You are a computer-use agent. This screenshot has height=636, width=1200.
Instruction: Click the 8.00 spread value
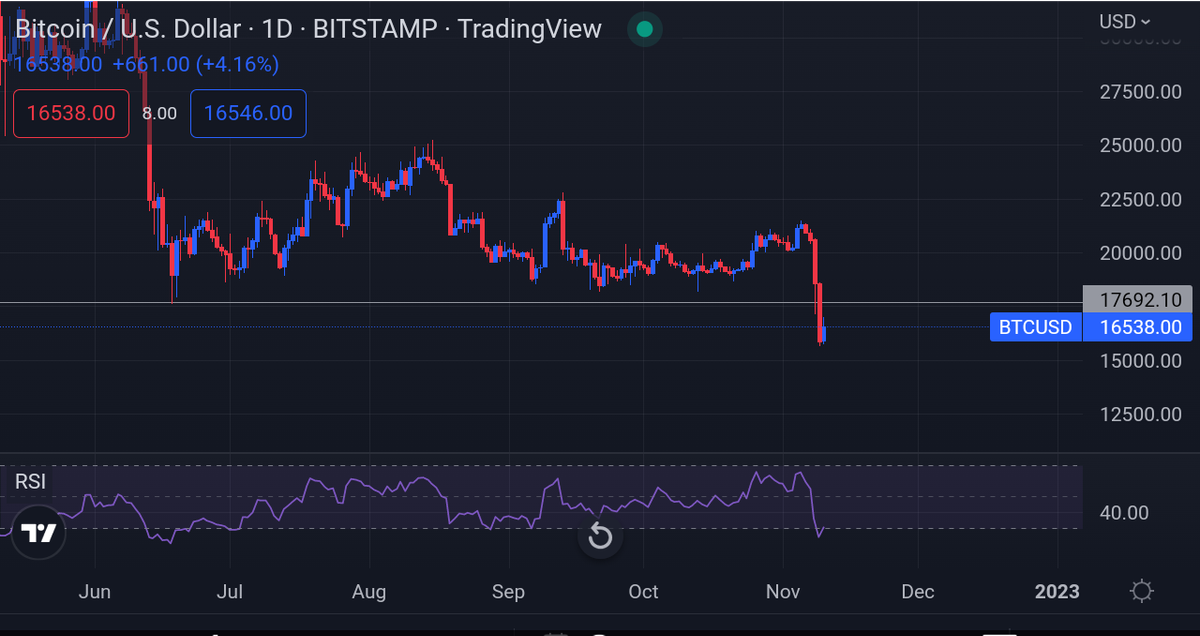point(160,114)
